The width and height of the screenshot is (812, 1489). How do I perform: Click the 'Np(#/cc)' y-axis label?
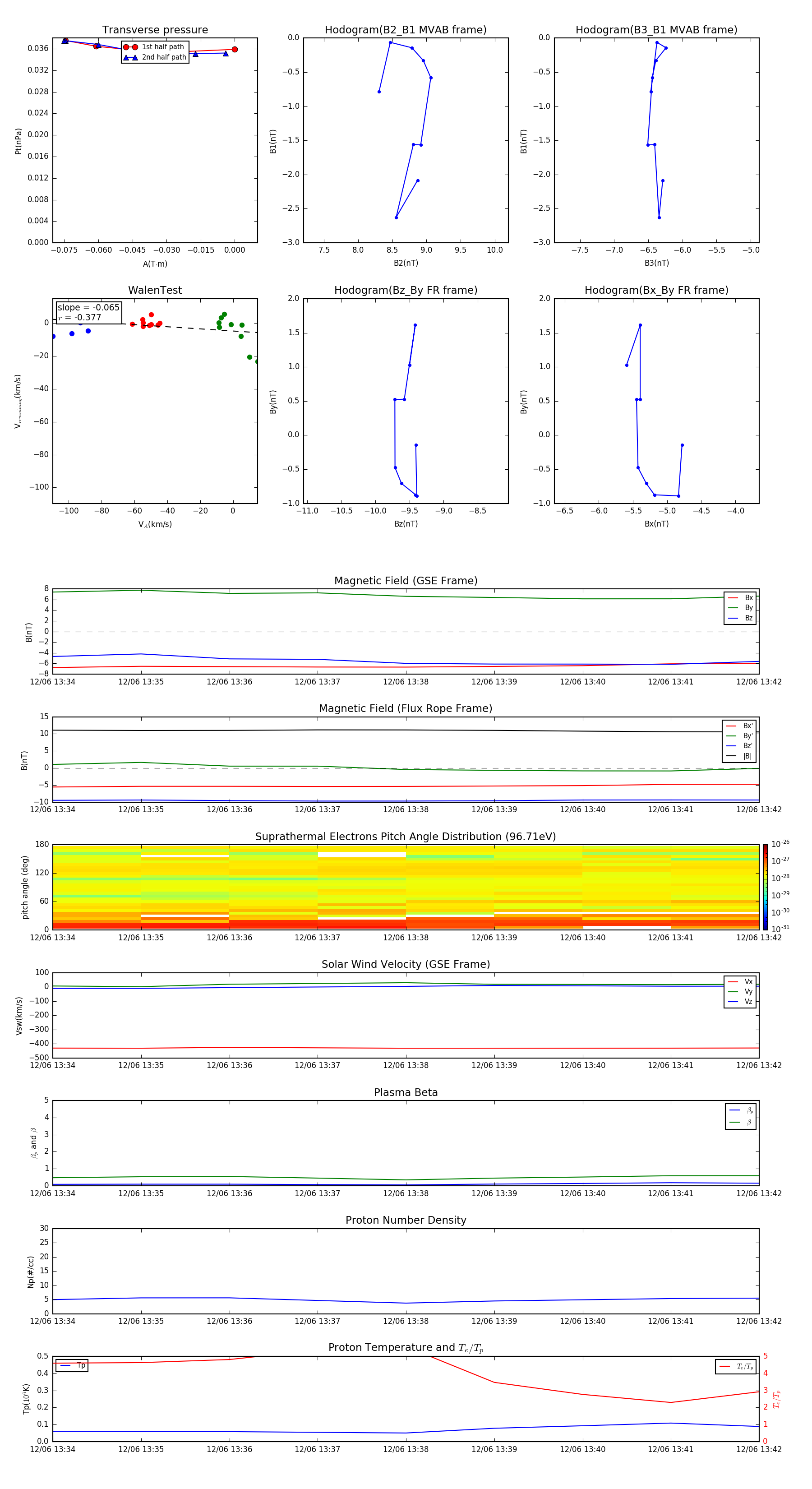(31, 1272)
